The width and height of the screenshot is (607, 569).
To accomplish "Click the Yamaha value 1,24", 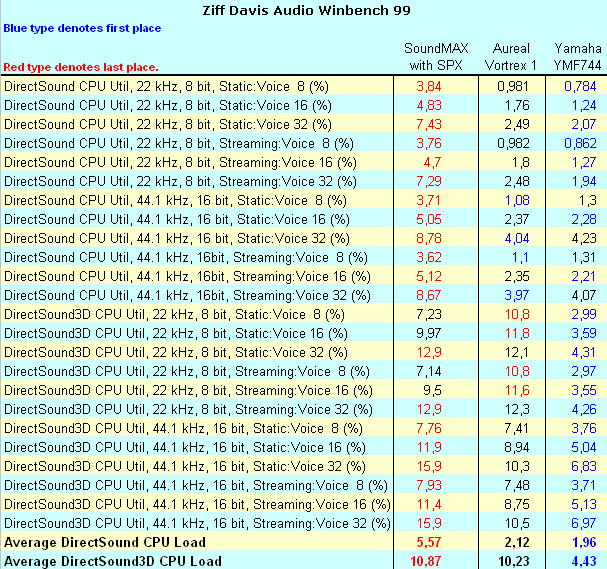I will click(x=584, y=105).
